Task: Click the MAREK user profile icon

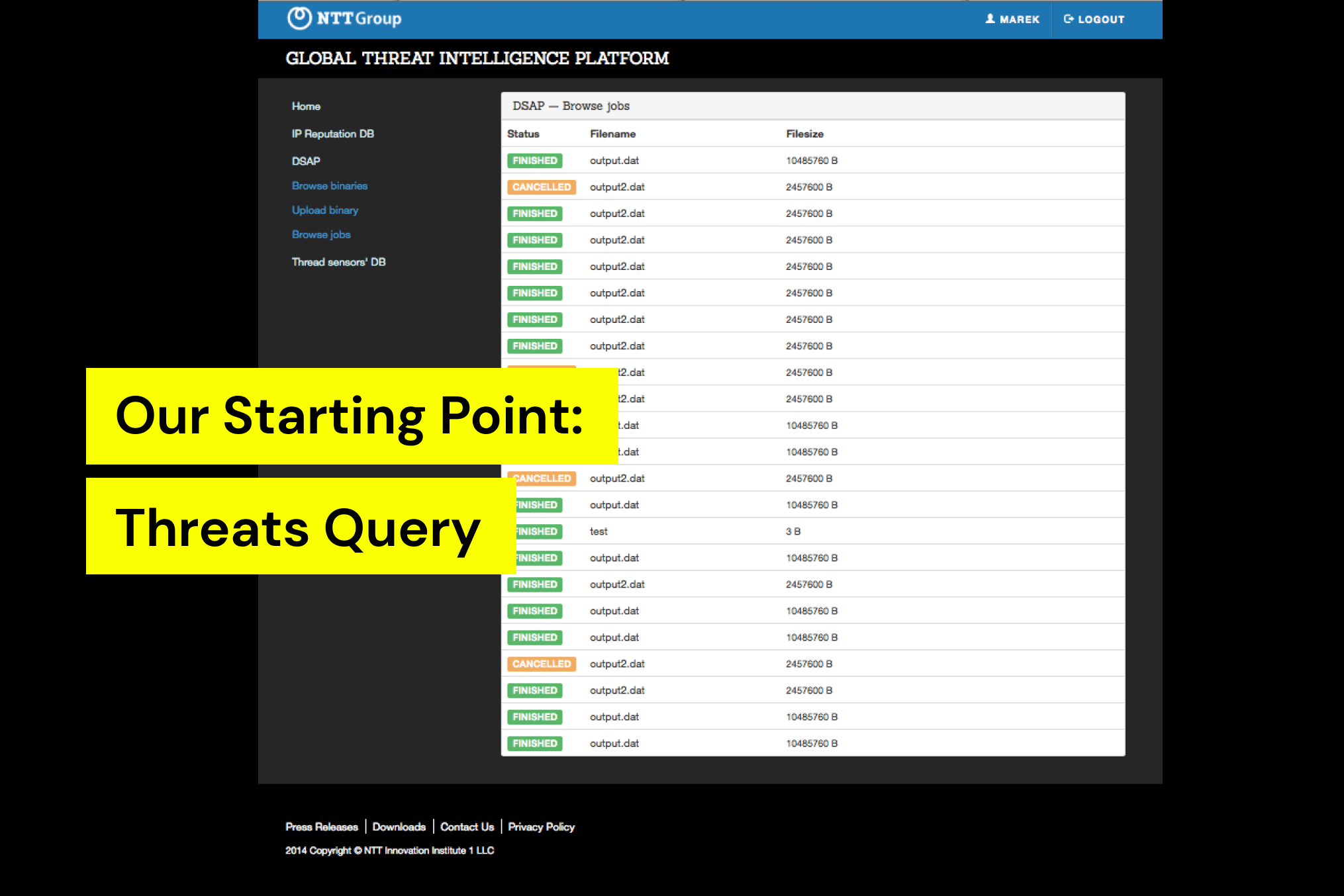Action: pos(990,19)
